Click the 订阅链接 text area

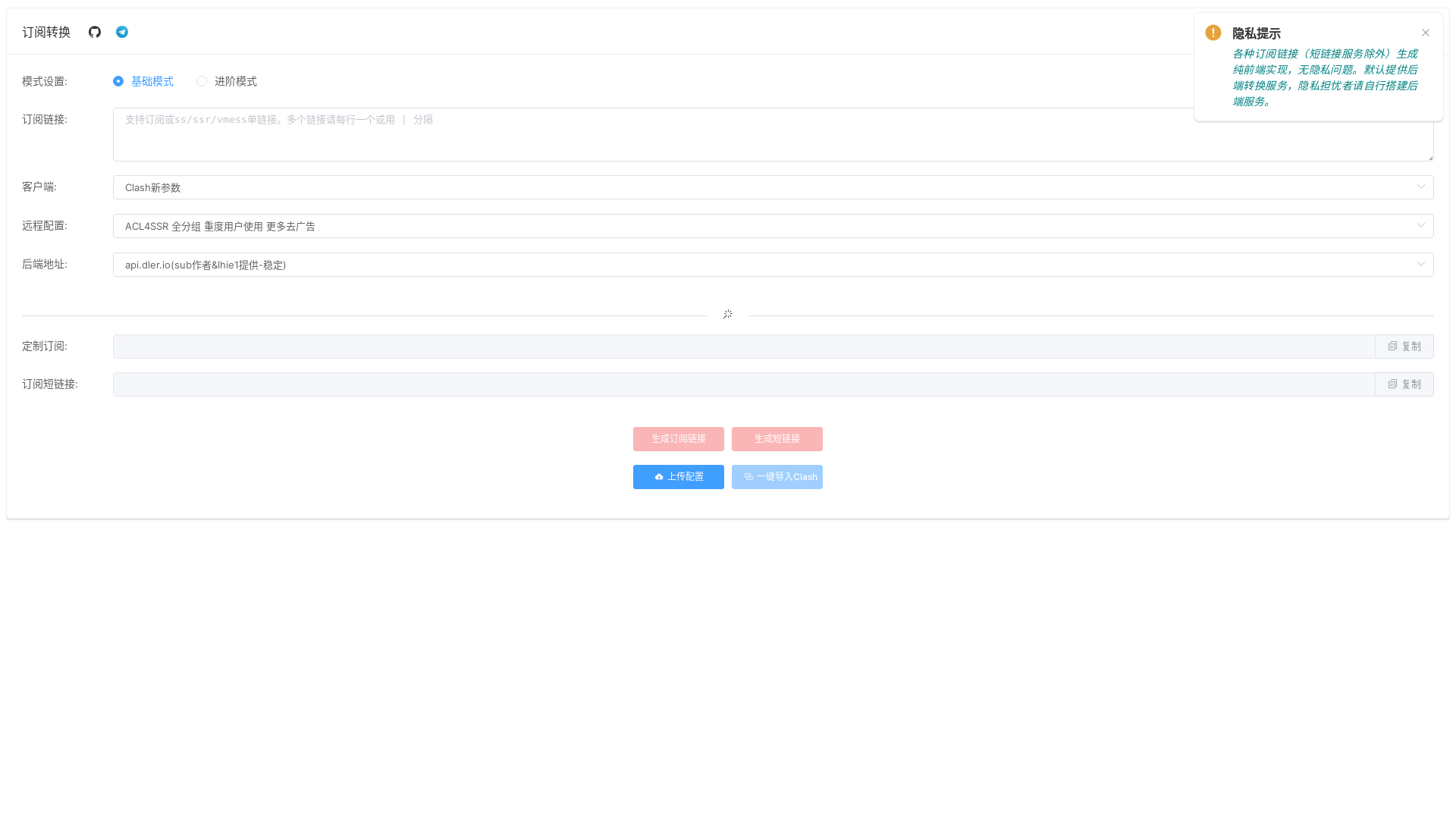tap(773, 134)
